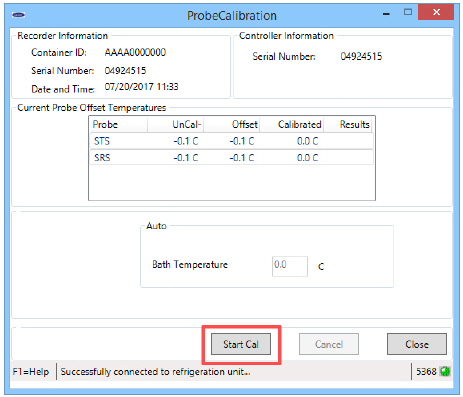Close the window with the red X
The height and width of the screenshot is (397, 463).
coord(436,13)
